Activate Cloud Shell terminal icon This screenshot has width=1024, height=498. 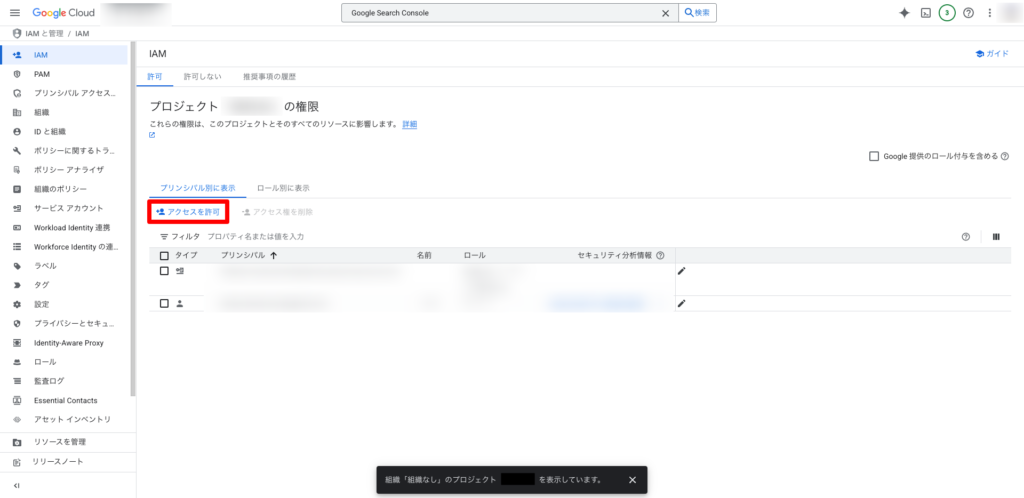click(926, 13)
